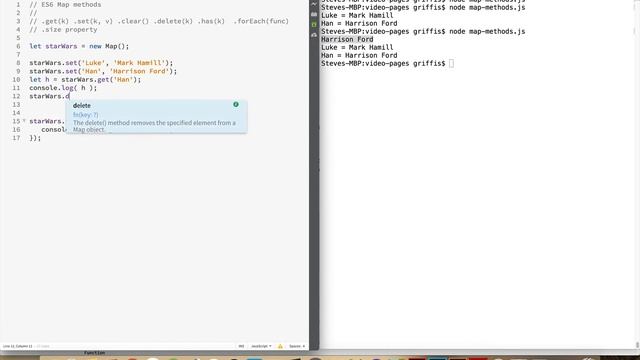
Task: Click the Line 12, Column 11 status text
Action: pos(18,346)
